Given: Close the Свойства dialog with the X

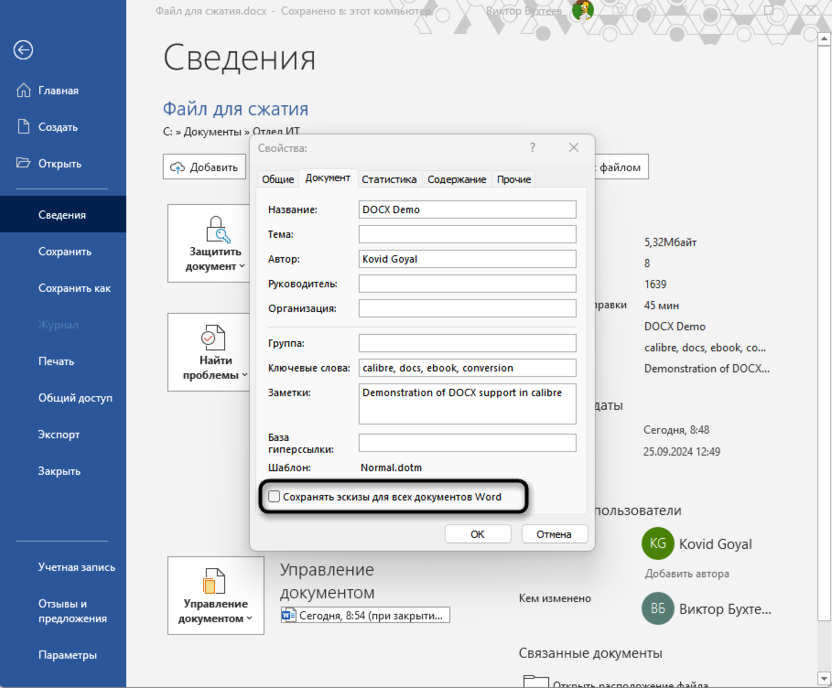Looking at the screenshot, I should point(574,147).
